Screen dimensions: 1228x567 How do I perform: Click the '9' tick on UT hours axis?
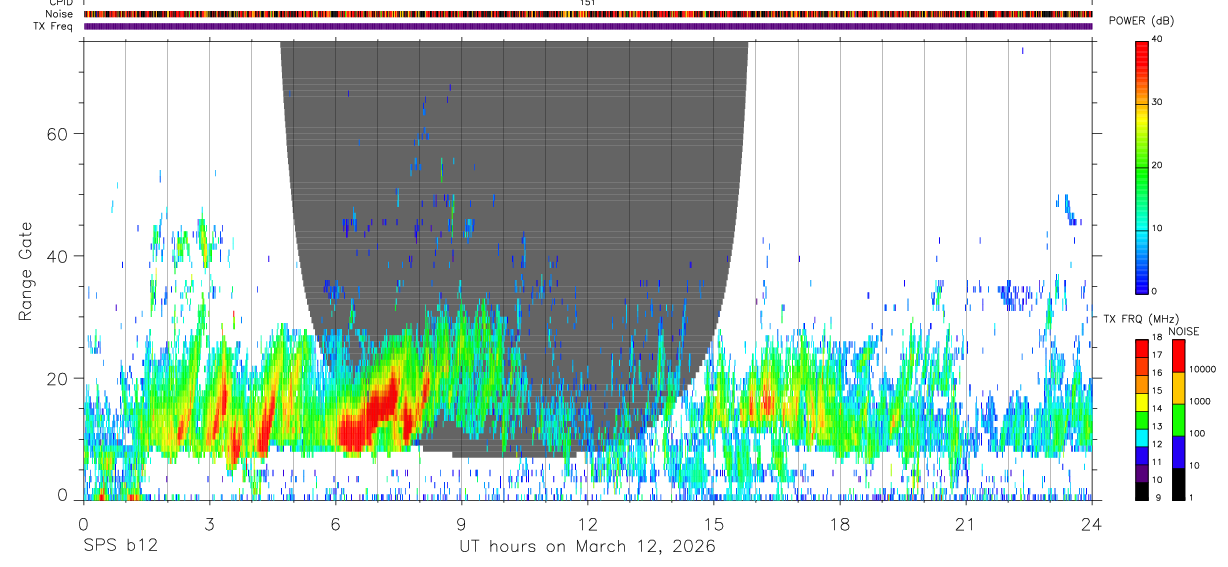[462, 524]
